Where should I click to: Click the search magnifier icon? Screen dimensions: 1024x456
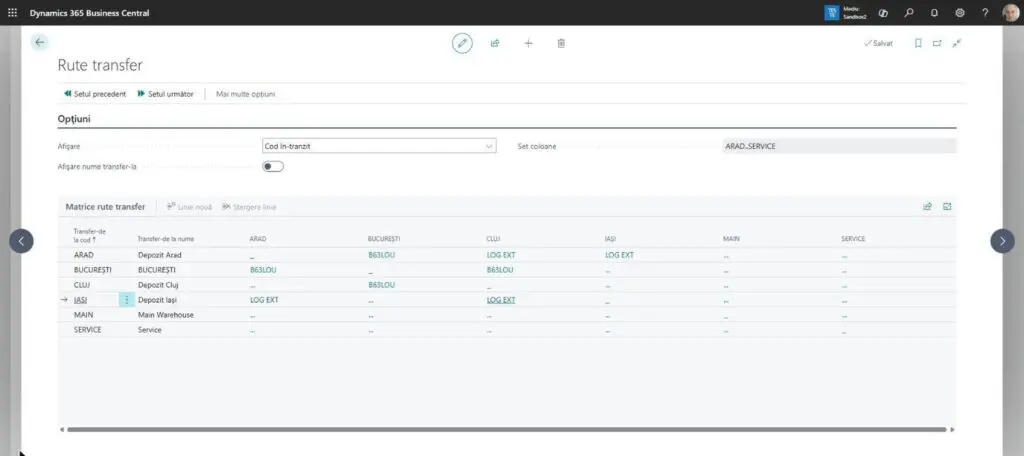908,12
